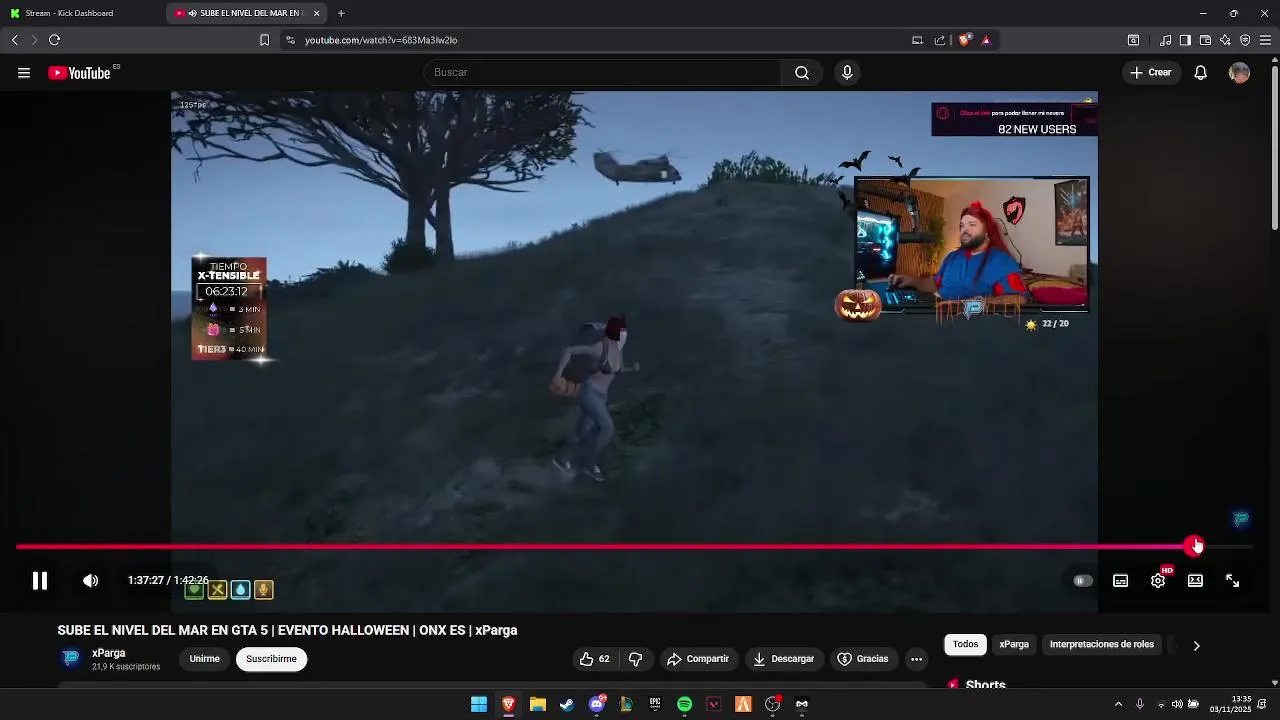
Task: Open the Brave main menu
Action: [x=1265, y=40]
